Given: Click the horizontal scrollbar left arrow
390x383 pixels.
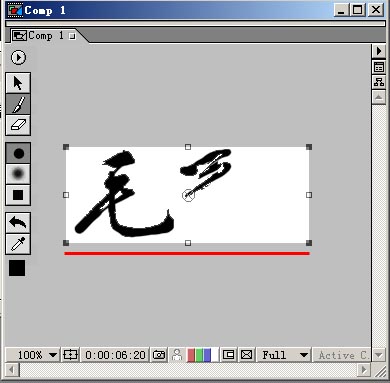Looking at the screenshot, I should 12,370.
